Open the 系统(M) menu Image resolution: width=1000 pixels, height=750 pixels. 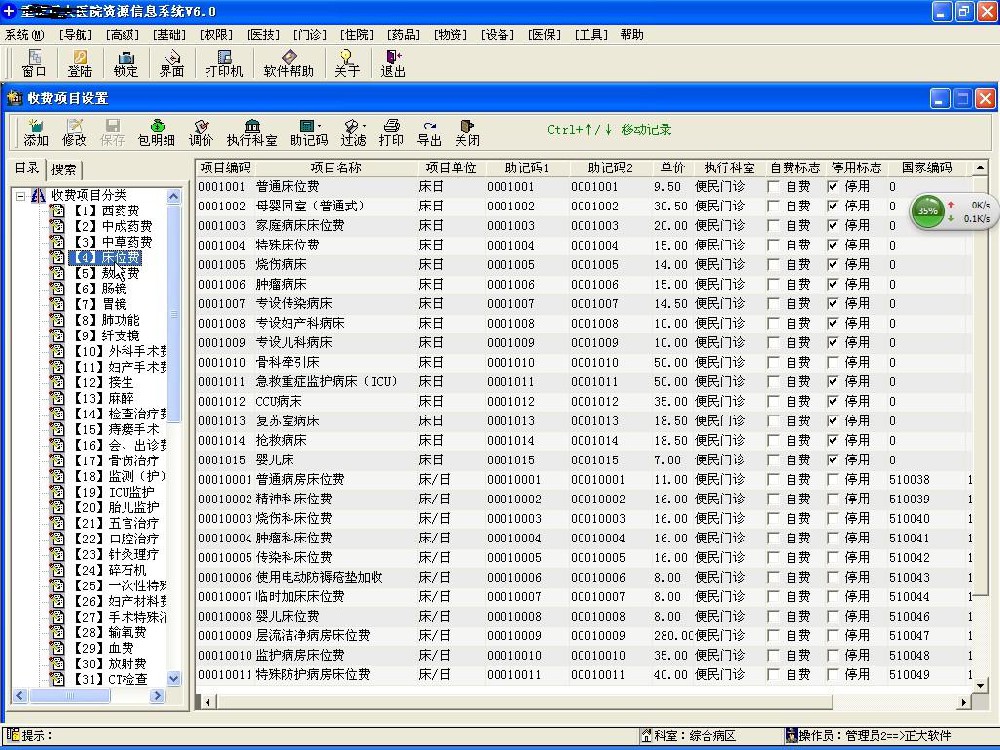25,34
